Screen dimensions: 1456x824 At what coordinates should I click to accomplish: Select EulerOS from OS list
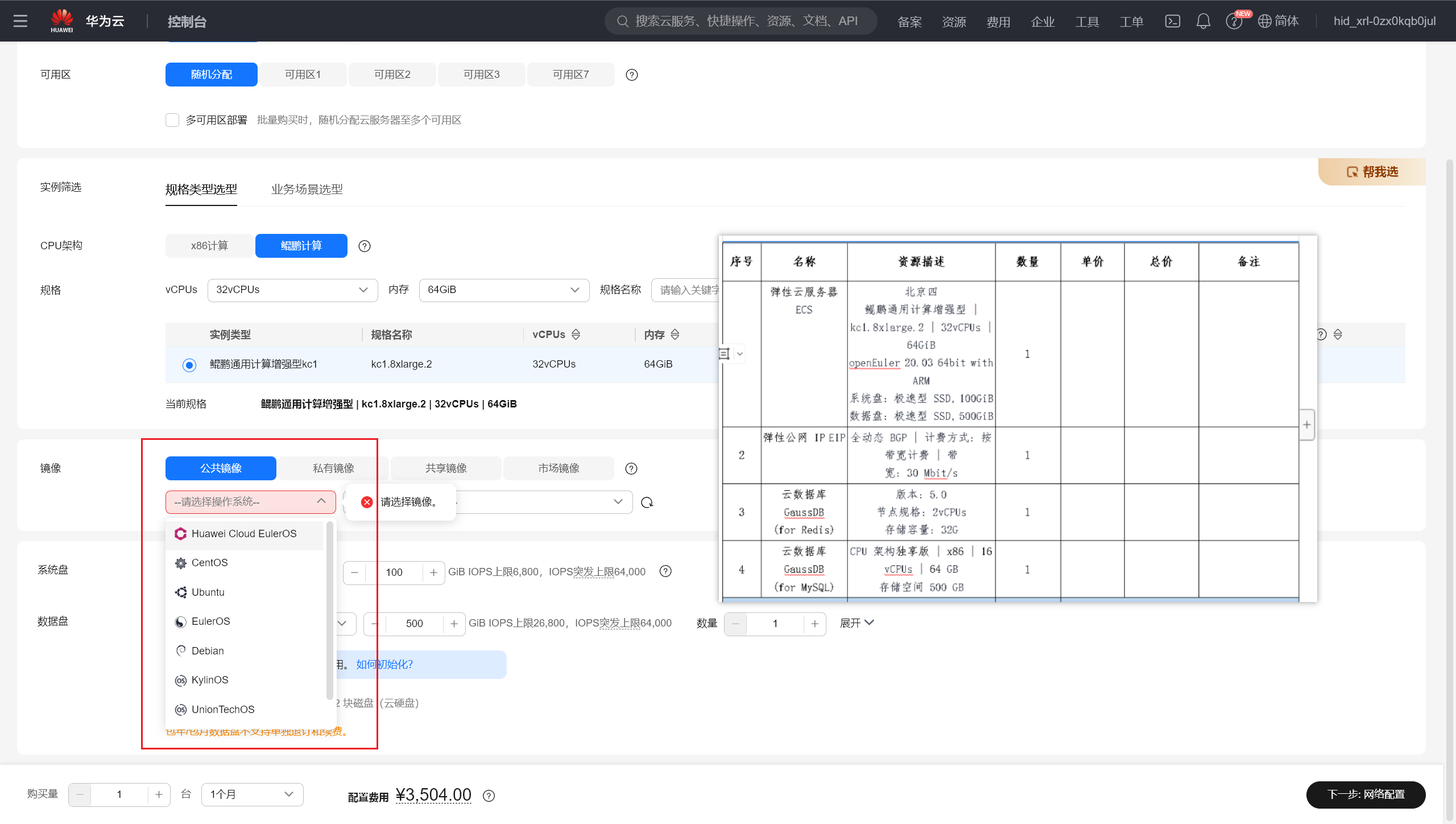[244, 621]
